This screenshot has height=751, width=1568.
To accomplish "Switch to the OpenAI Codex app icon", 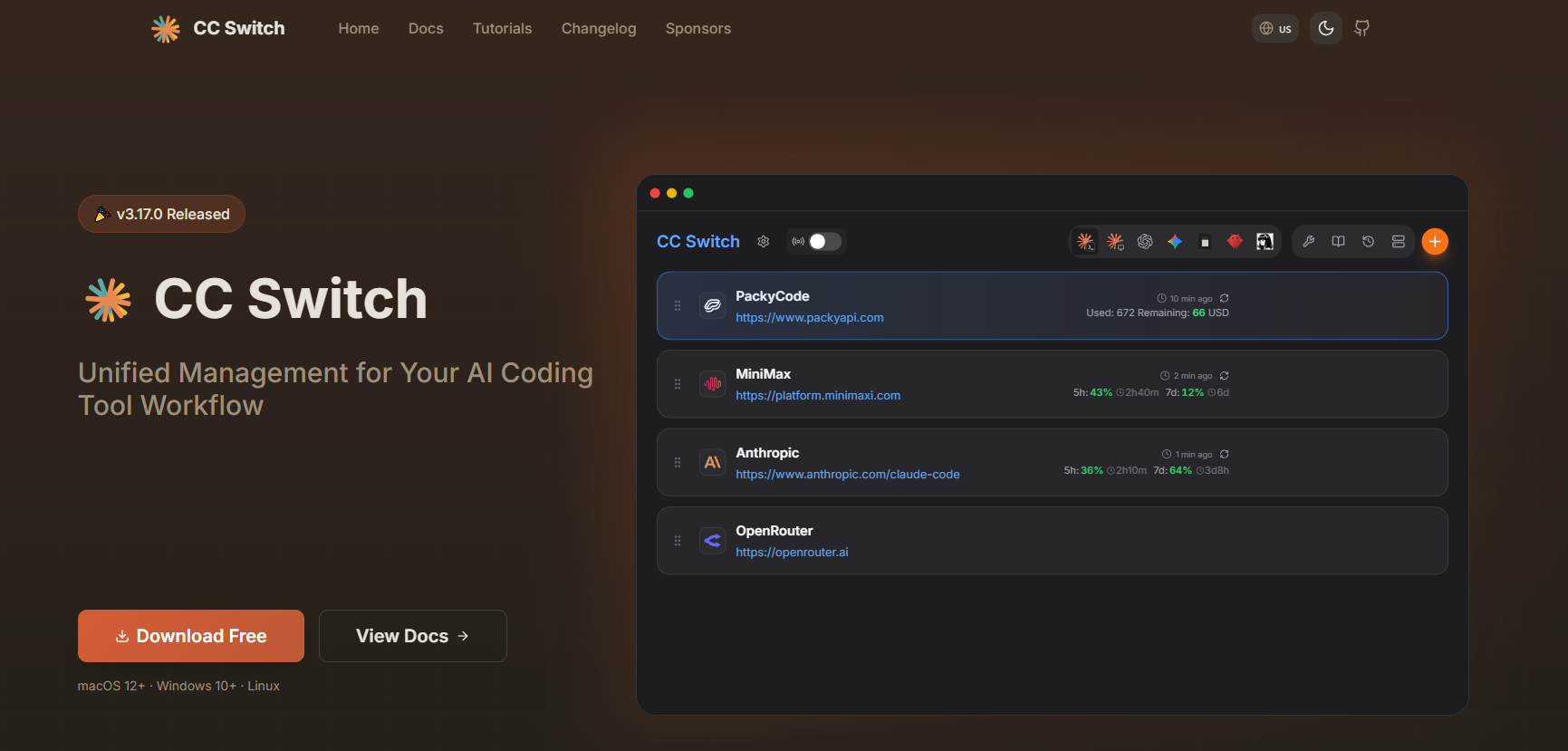I will 1145,242.
